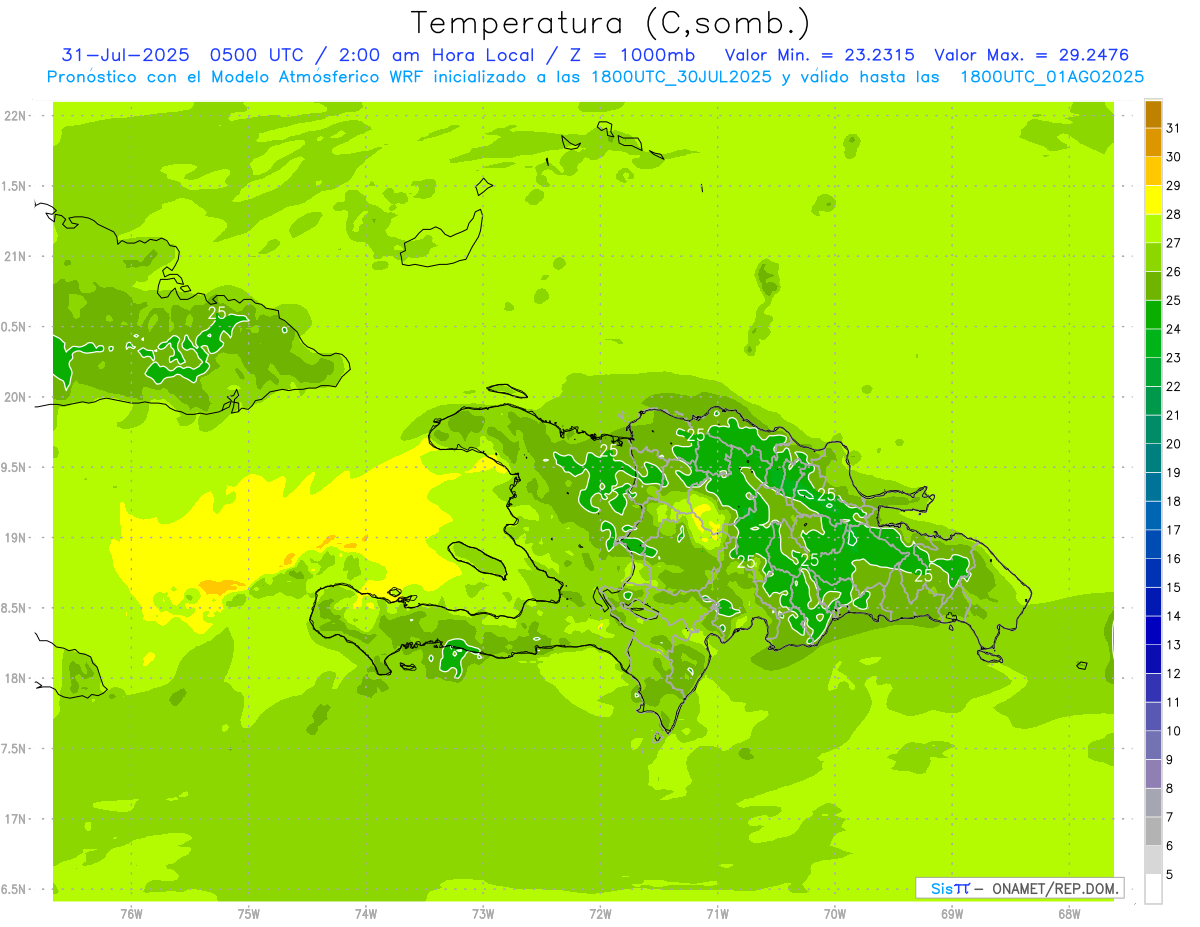Click the '20N' latitude label
The image size is (1200, 927).
(15, 397)
